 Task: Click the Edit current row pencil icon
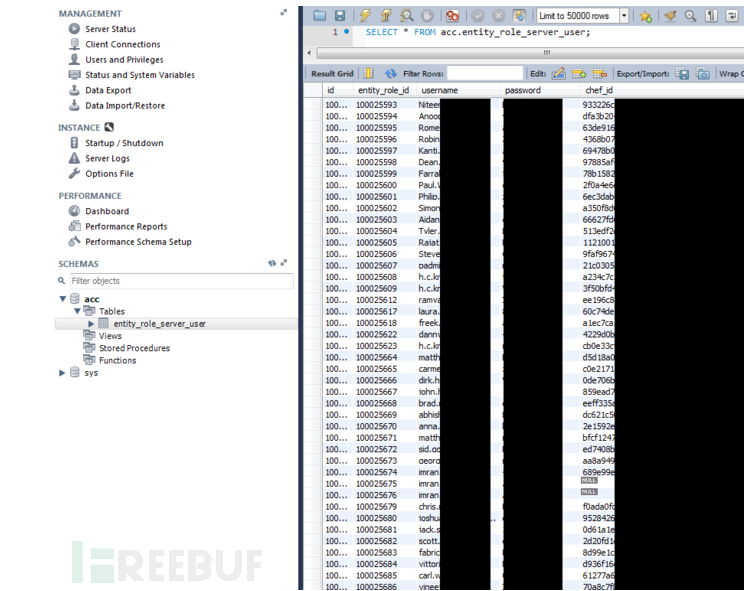coord(559,74)
